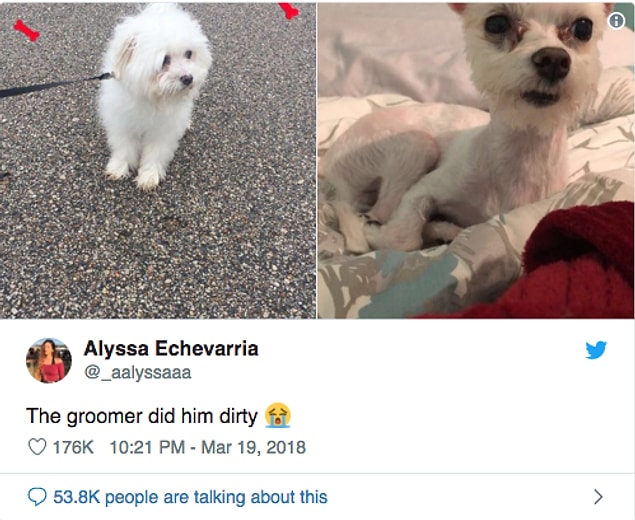Open the 10:21 PM - Mar 19, 2018 timestamp
The height and width of the screenshot is (520, 635).
click(208, 448)
